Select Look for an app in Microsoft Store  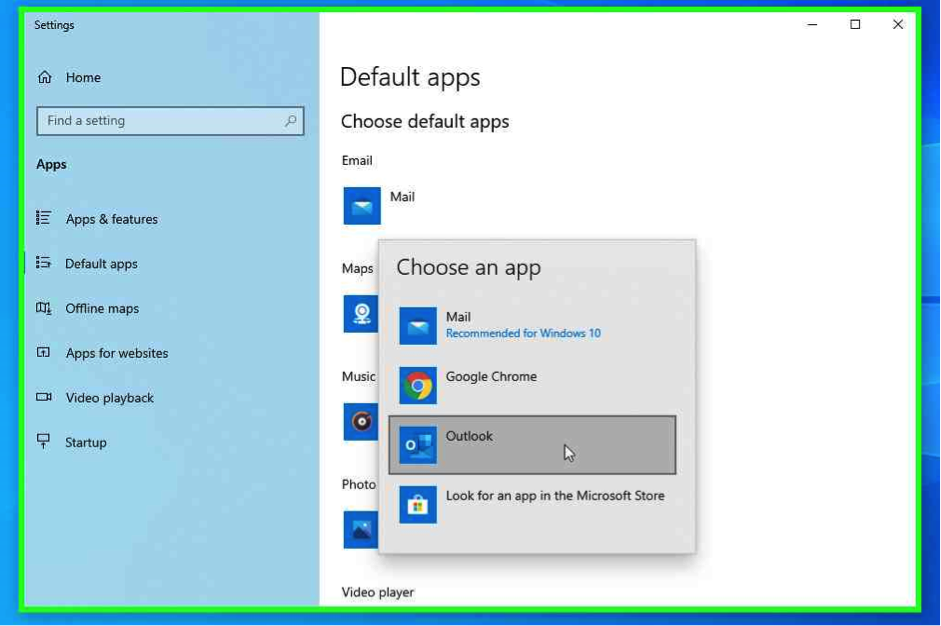[x=554, y=496]
